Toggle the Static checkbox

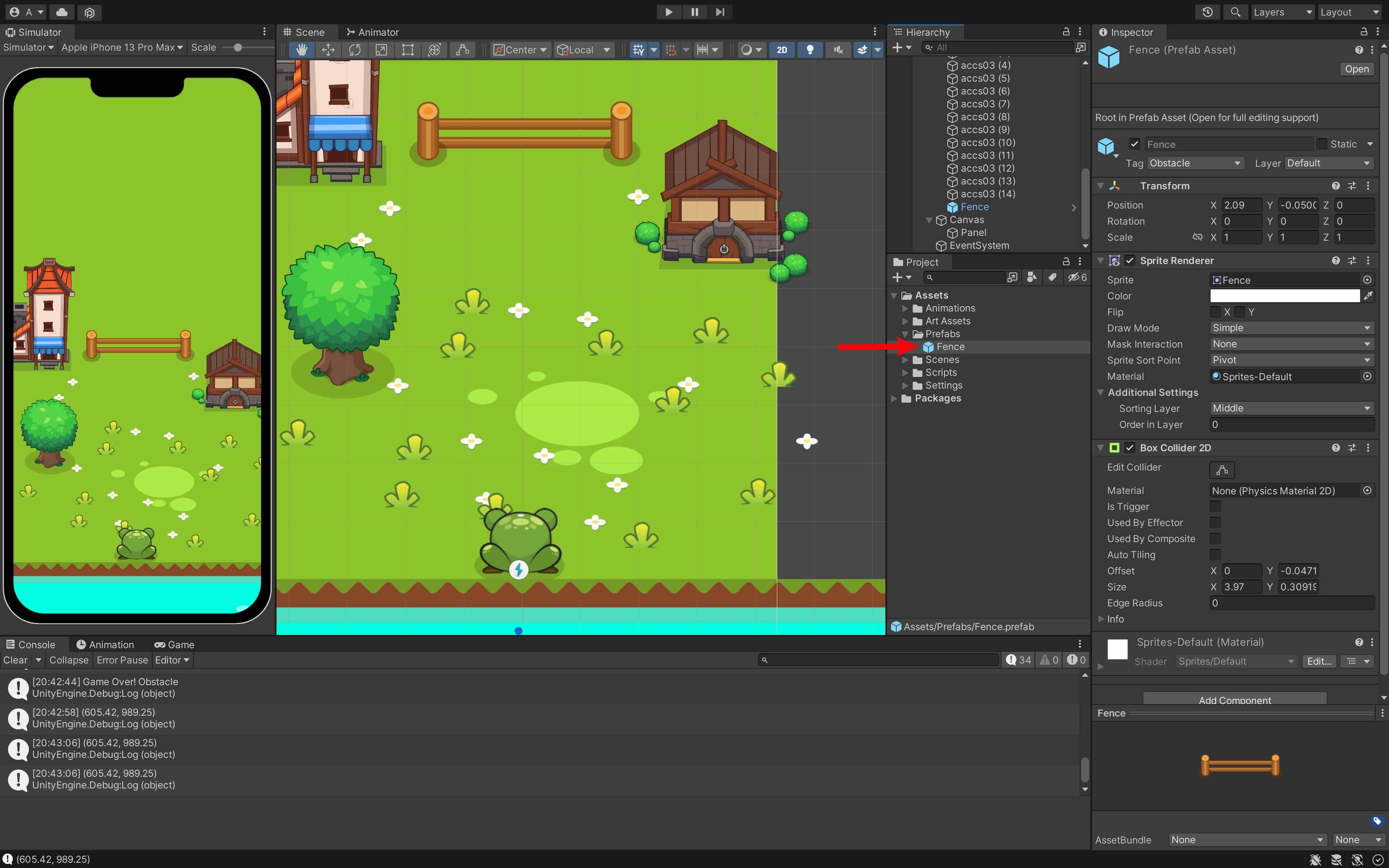click(x=1322, y=144)
